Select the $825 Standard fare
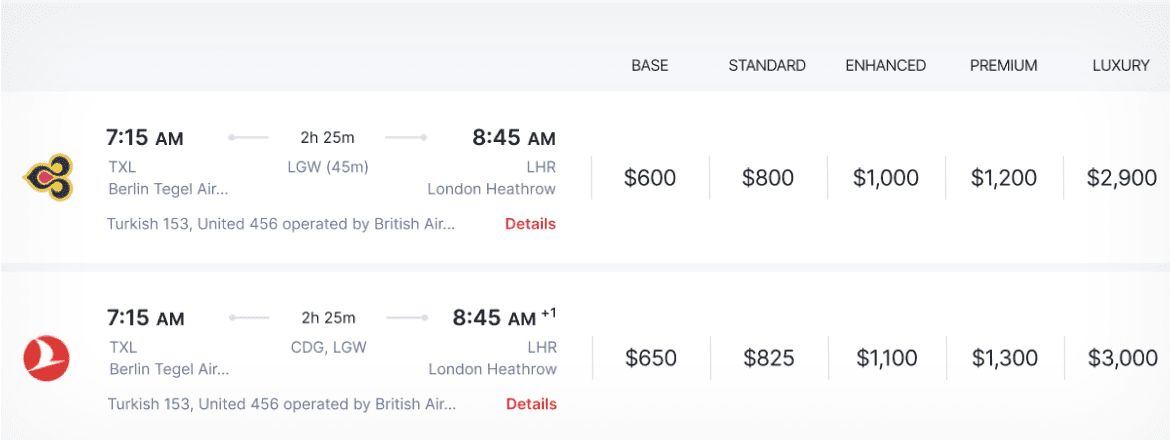 click(x=769, y=357)
